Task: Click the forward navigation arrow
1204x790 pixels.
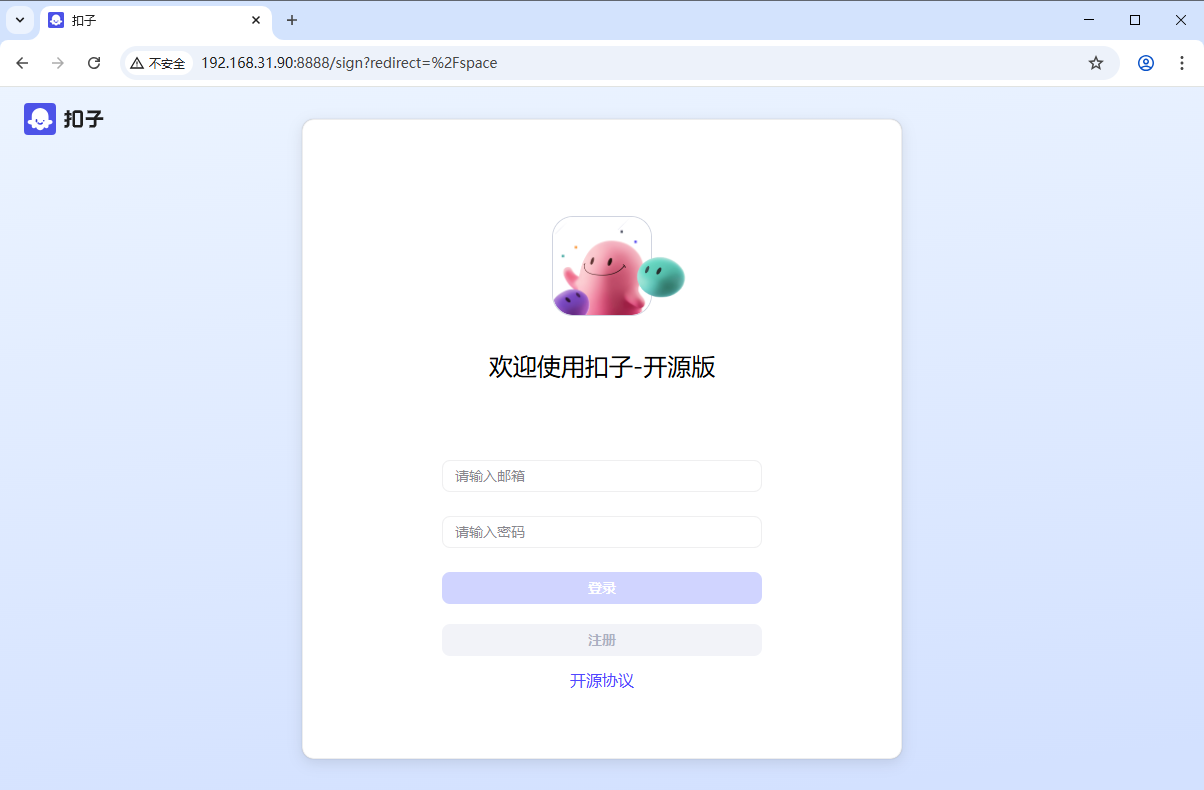Action: [x=58, y=62]
